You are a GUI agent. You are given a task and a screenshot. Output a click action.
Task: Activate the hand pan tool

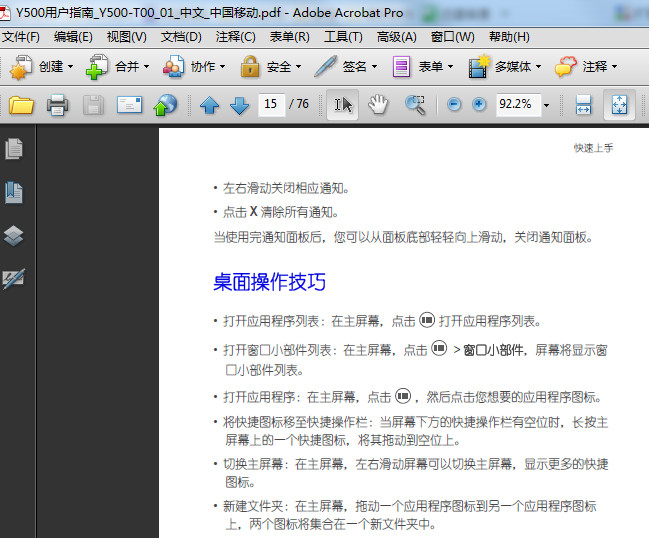click(x=378, y=105)
